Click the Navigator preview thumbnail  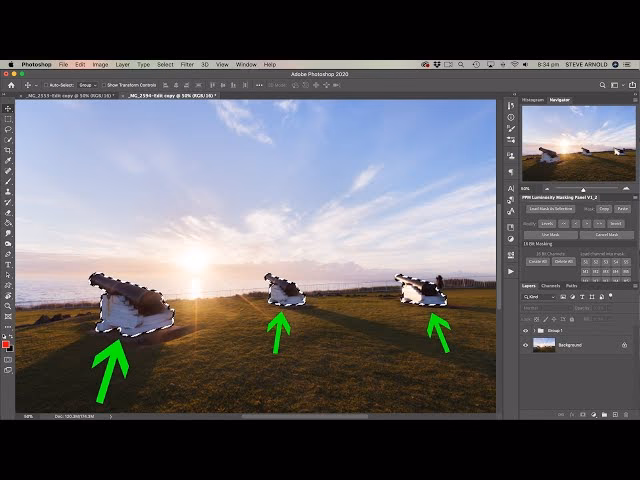[x=578, y=143]
